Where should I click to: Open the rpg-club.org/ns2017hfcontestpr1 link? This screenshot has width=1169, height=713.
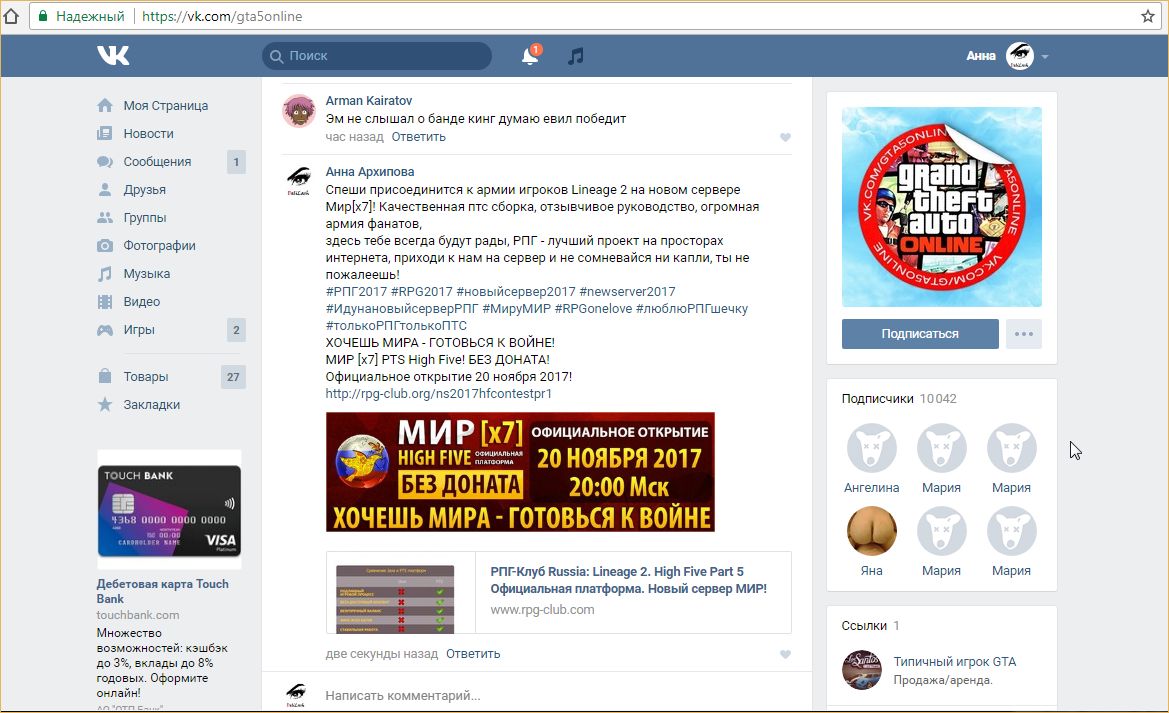pyautogui.click(x=438, y=394)
